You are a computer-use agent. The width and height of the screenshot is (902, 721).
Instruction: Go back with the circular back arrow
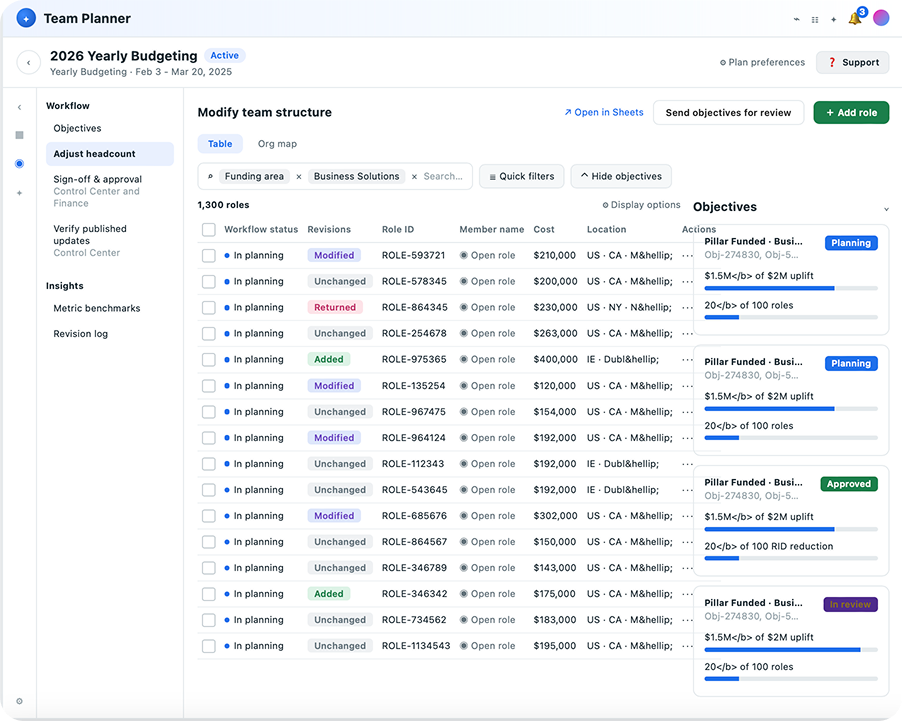29,62
